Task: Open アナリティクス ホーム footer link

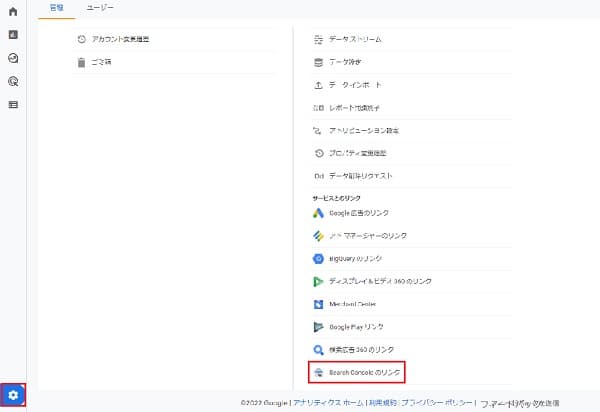Action: (x=328, y=402)
